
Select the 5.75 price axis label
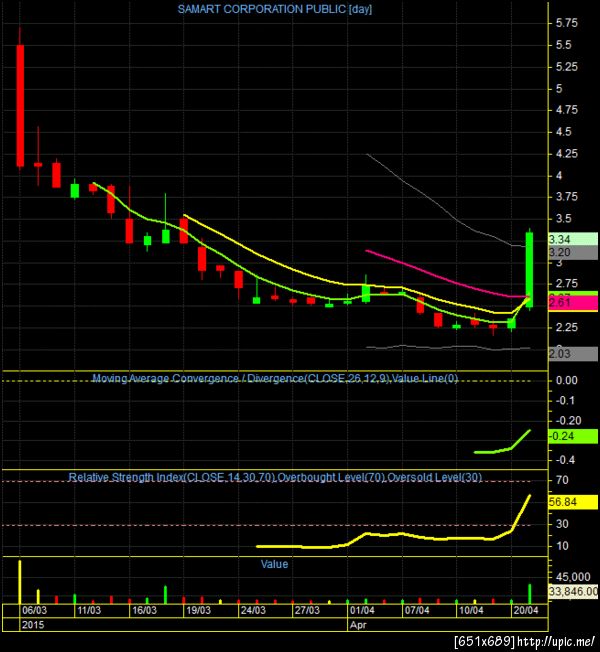pyautogui.click(x=567, y=23)
